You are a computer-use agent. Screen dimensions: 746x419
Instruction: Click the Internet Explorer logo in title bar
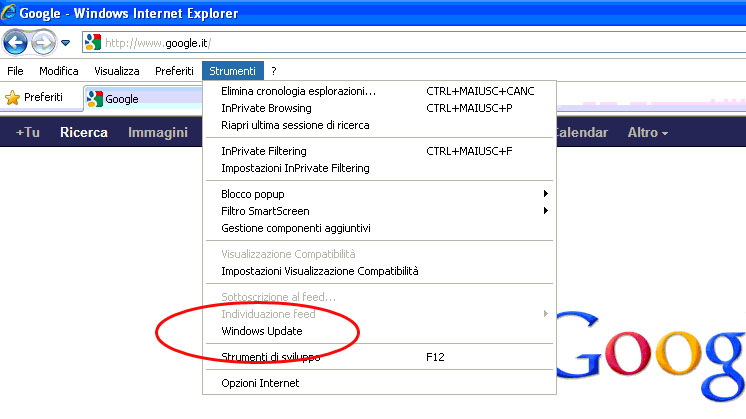[x=8, y=12]
